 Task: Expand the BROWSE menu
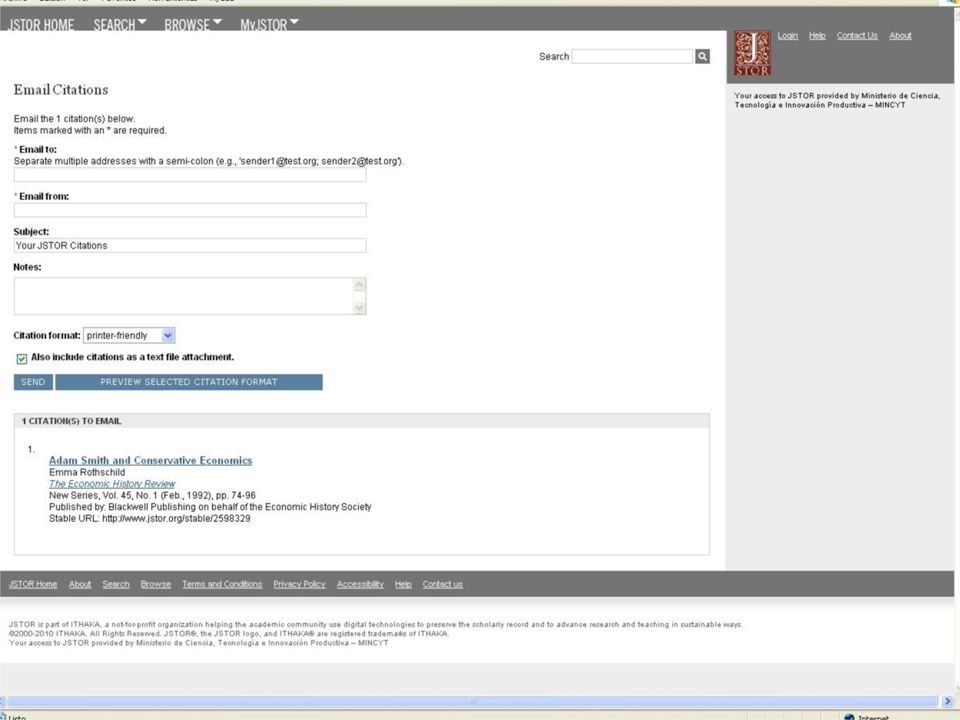(x=192, y=24)
